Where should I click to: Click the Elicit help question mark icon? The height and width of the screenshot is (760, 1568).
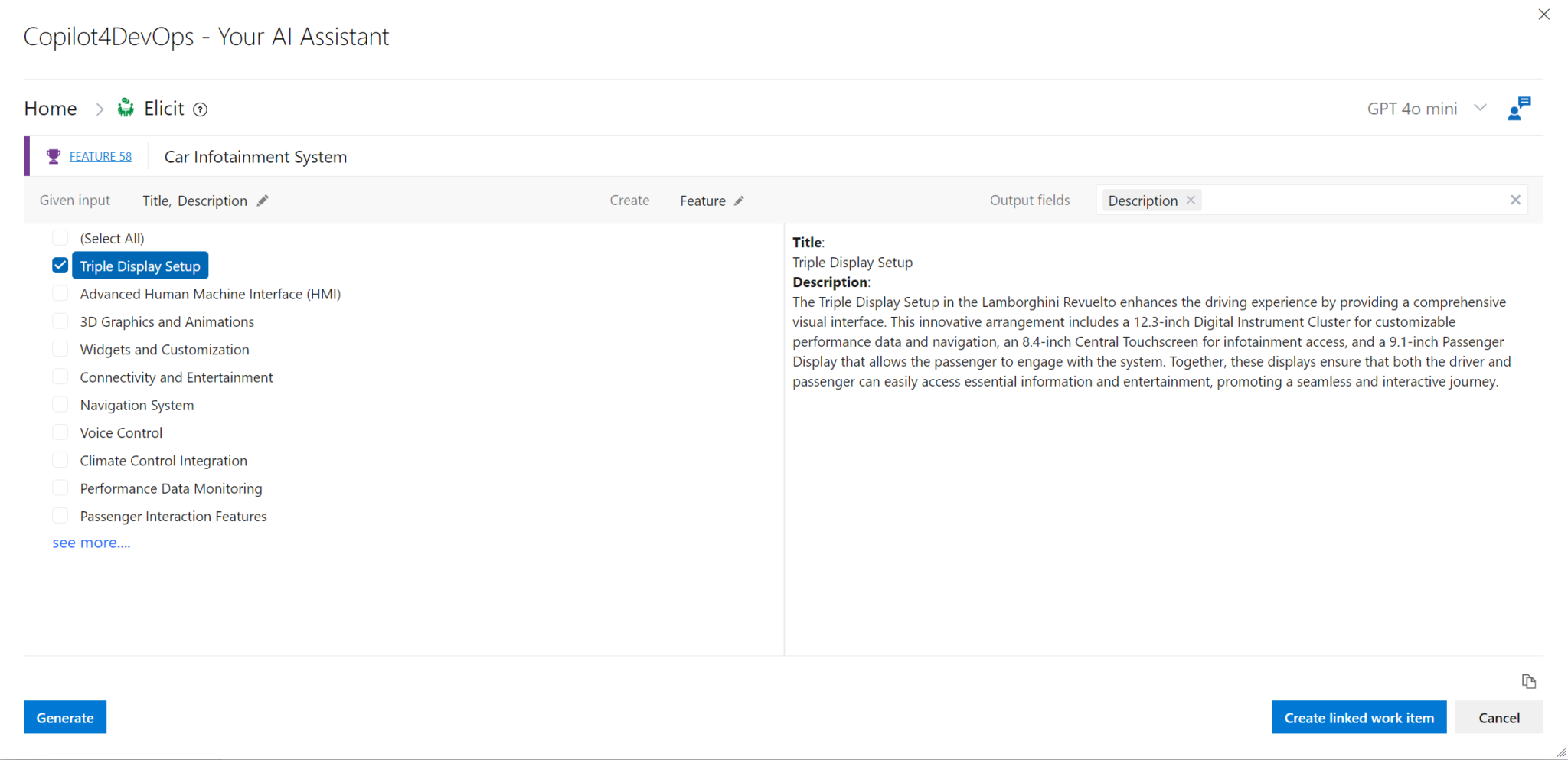coord(201,109)
